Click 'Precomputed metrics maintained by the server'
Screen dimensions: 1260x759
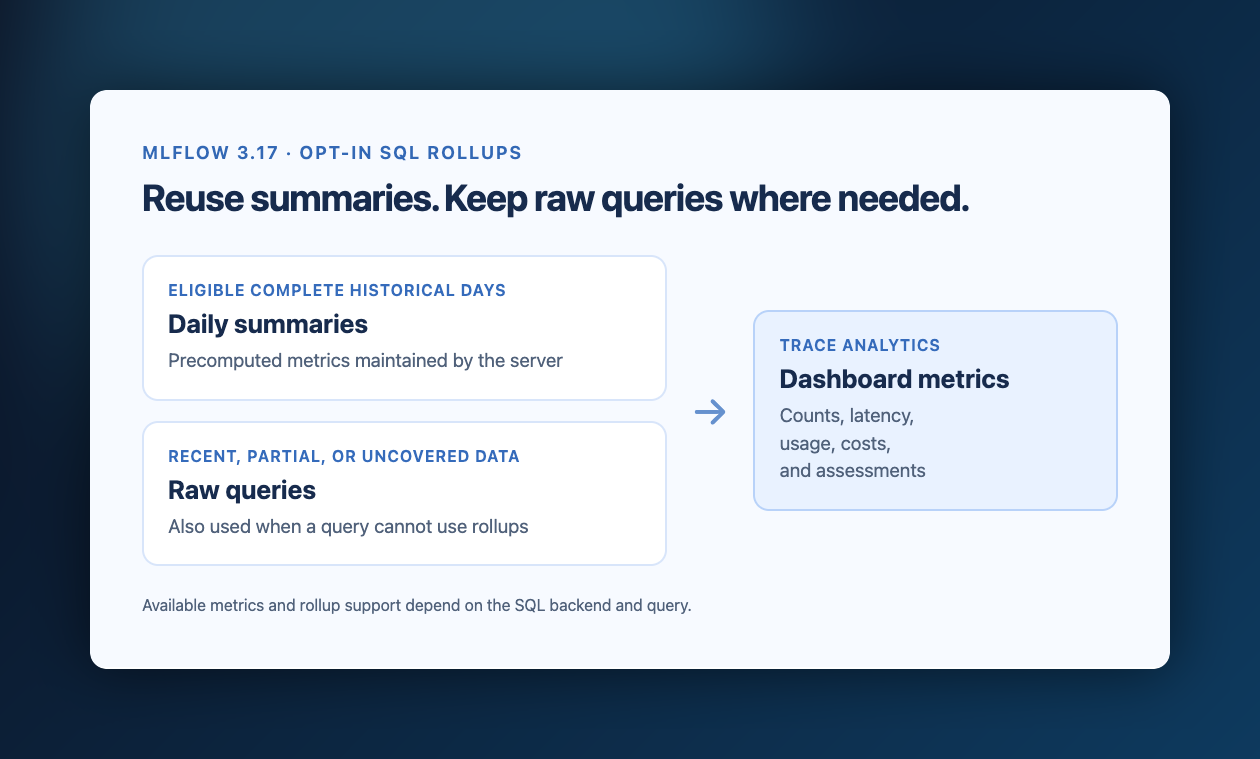click(365, 360)
